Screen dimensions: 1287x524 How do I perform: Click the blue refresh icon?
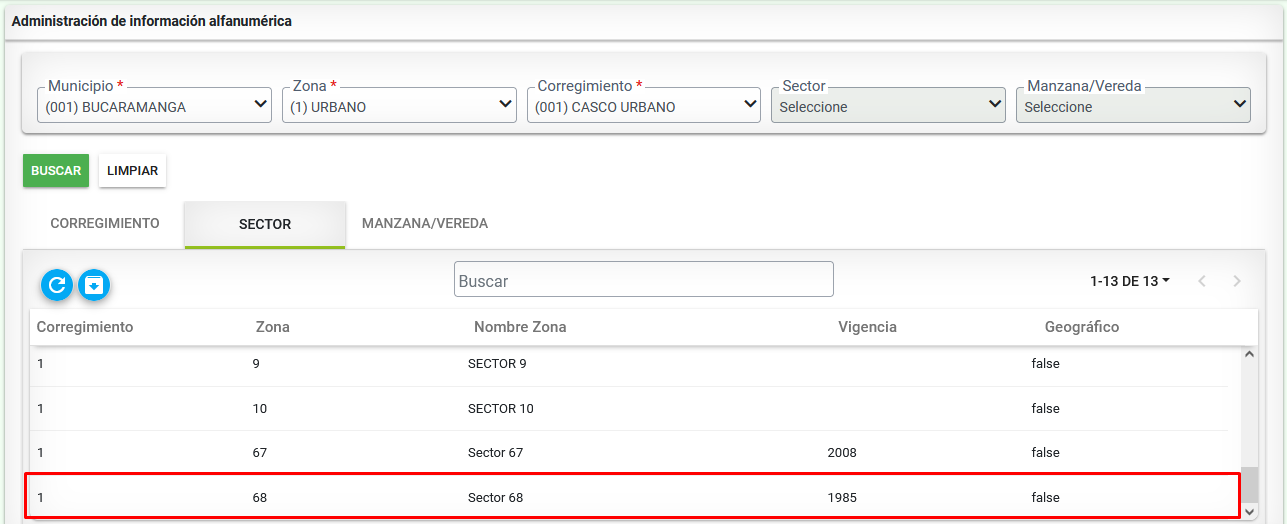point(57,285)
